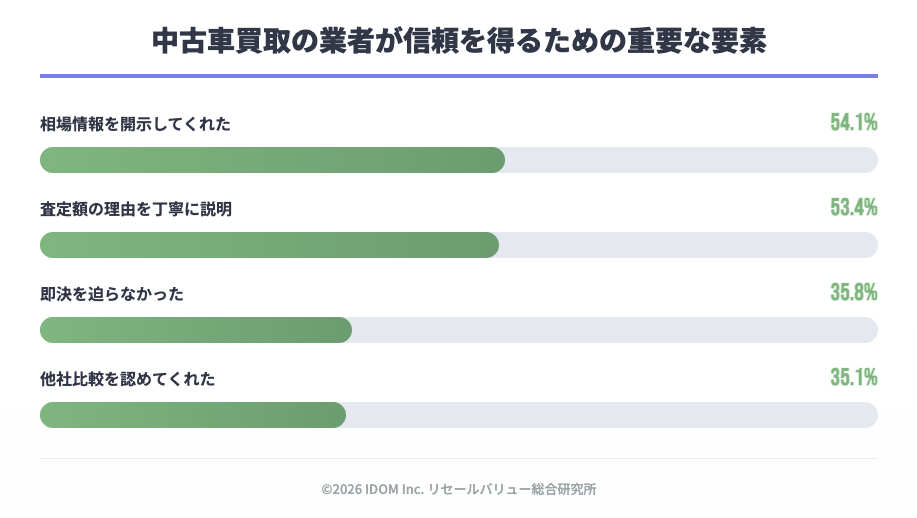Click the green bar for 他社比較を認めてくれた

point(192,415)
